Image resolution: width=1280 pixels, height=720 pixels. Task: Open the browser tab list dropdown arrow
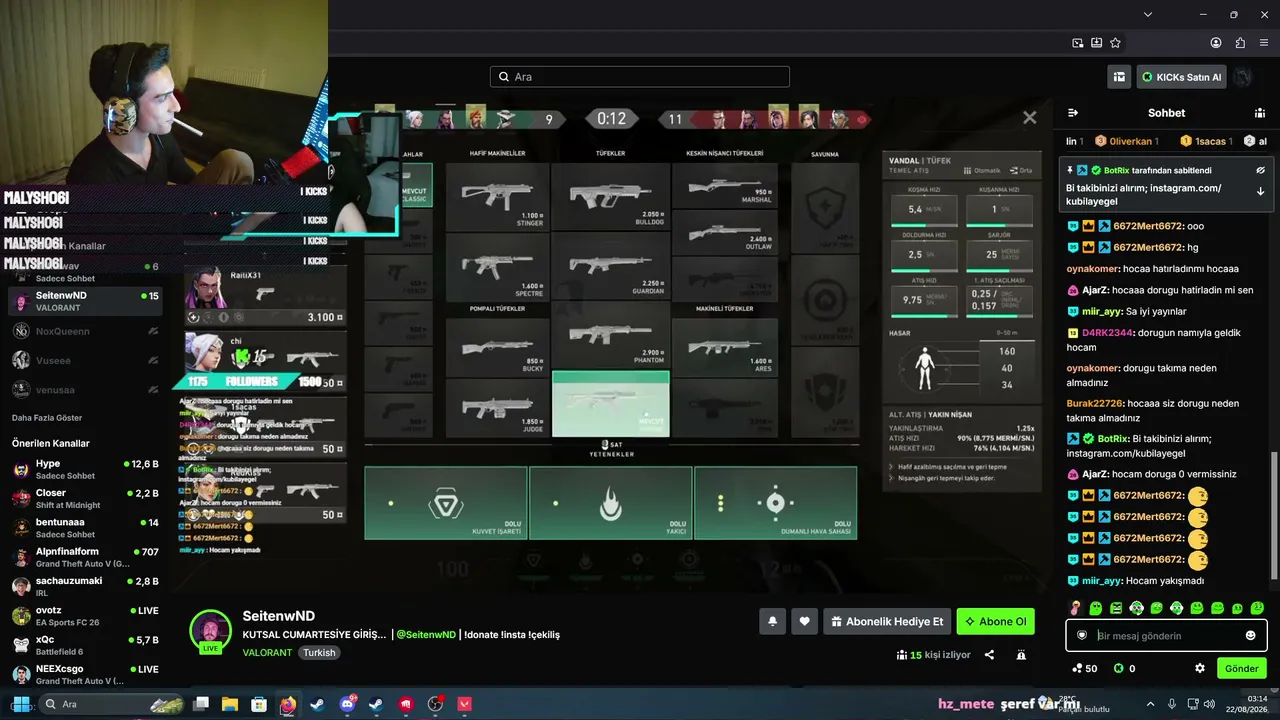tap(1148, 14)
